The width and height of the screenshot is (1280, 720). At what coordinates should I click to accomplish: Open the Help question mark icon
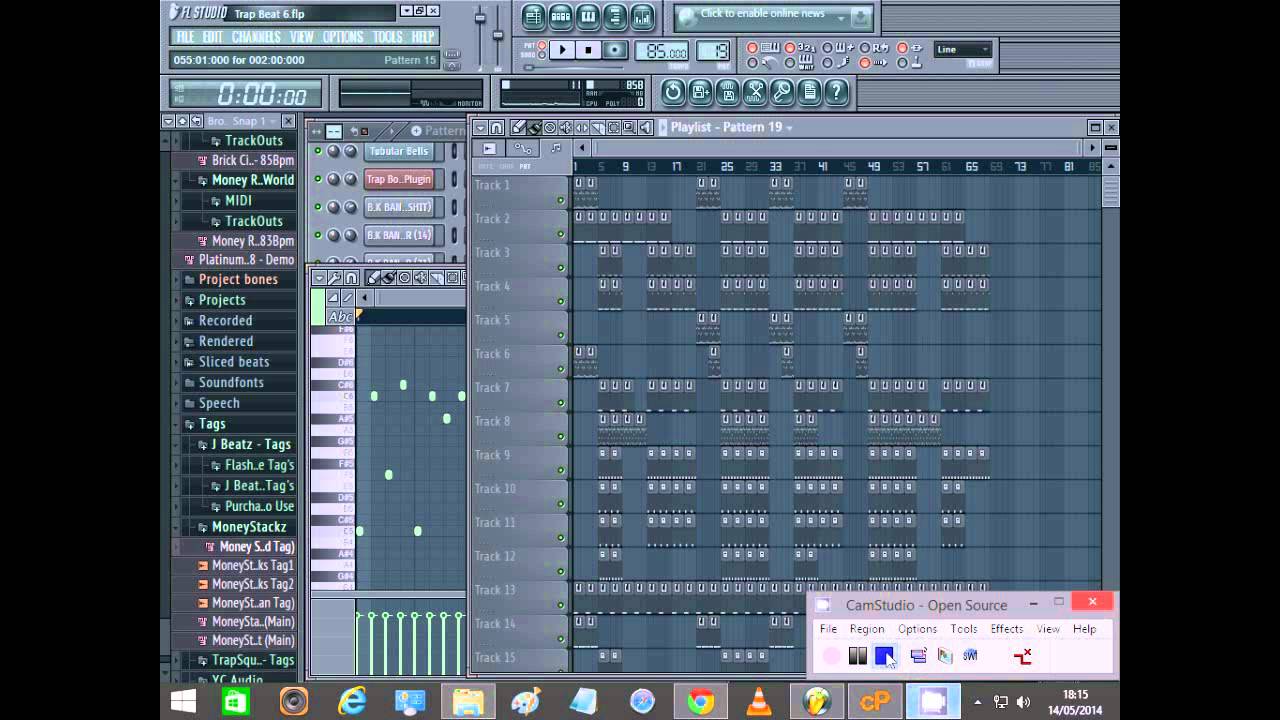[x=836, y=92]
